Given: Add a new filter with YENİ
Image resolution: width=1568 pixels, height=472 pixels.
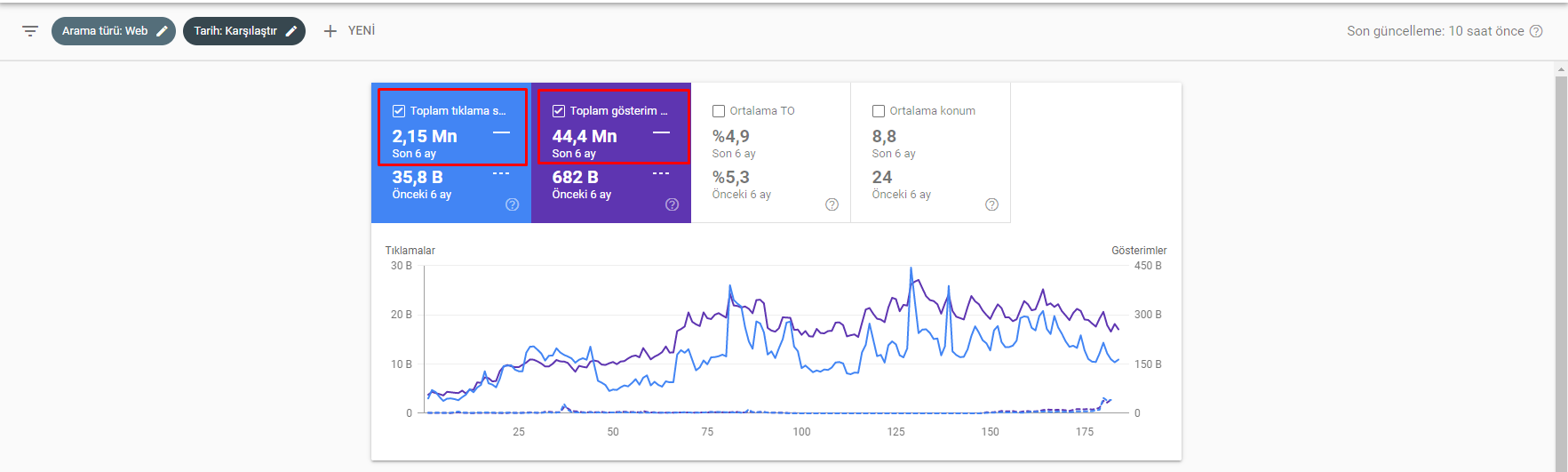Looking at the screenshot, I should point(349,31).
